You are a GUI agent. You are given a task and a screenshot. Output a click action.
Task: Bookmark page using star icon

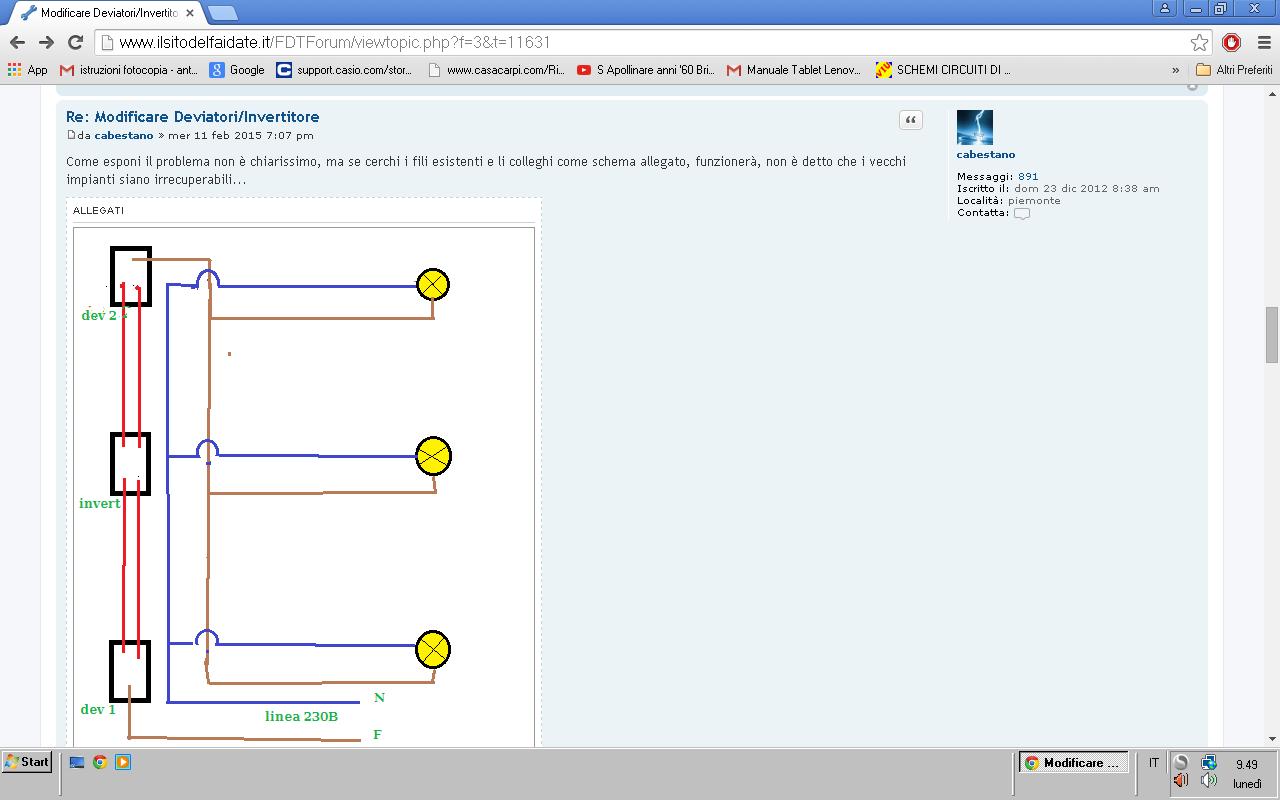pos(1199,42)
